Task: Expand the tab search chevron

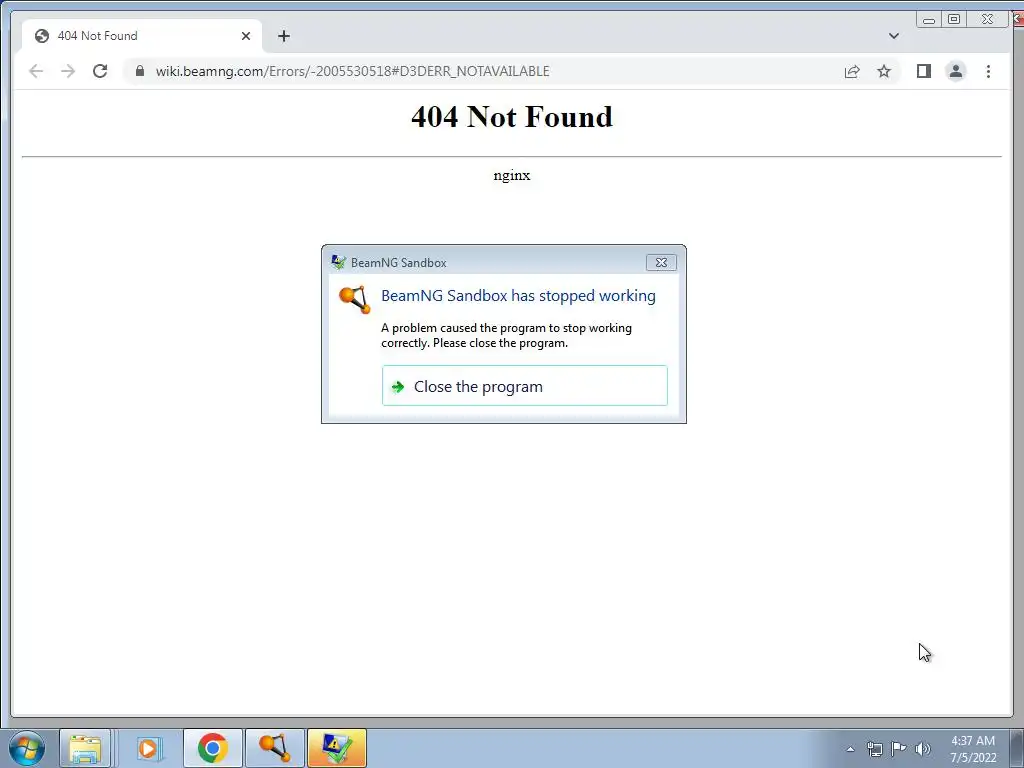Action: 893,36
